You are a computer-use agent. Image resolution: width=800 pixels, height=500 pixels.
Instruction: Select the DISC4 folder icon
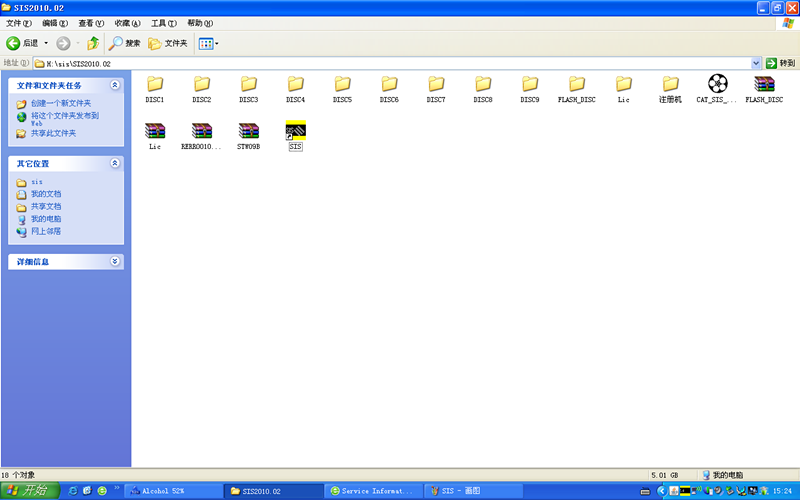pyautogui.click(x=295, y=84)
